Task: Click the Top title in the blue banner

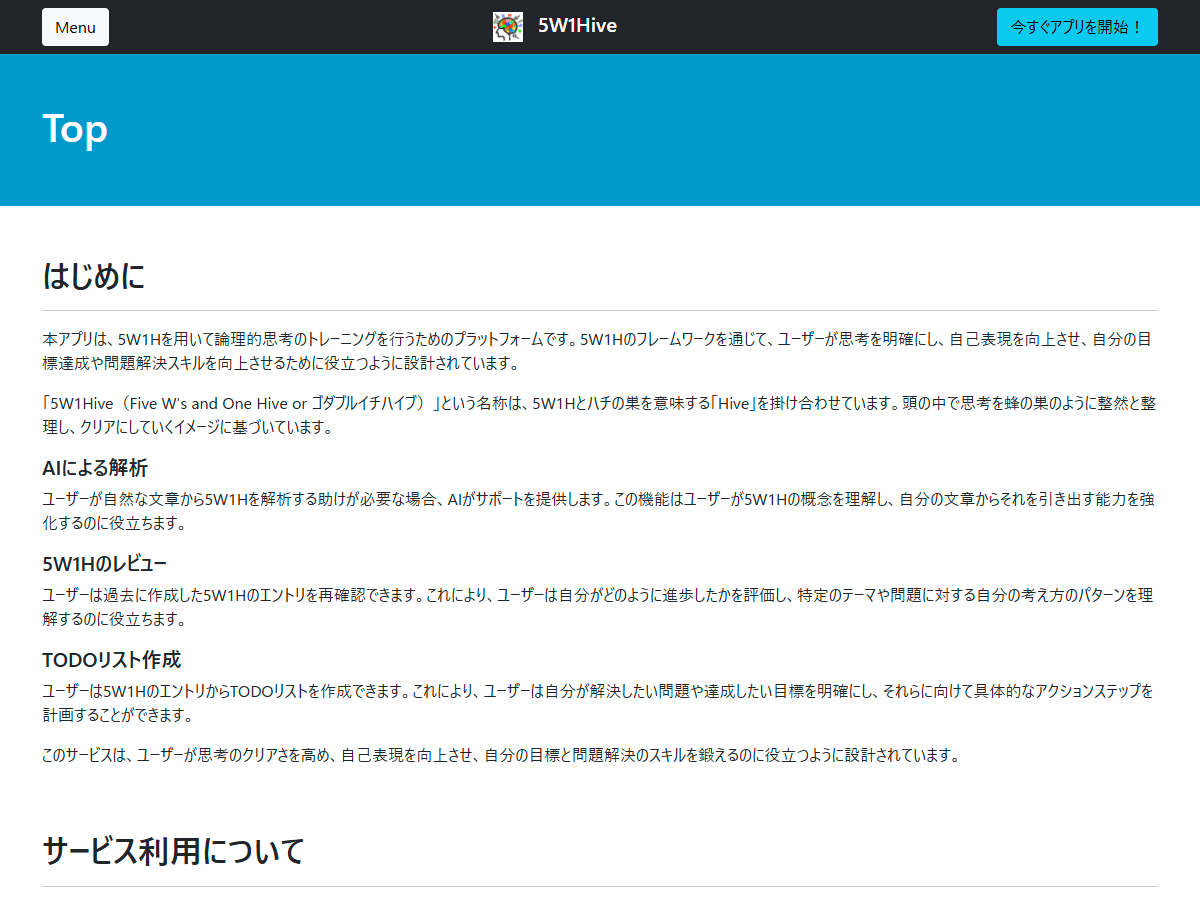Action: (74, 128)
